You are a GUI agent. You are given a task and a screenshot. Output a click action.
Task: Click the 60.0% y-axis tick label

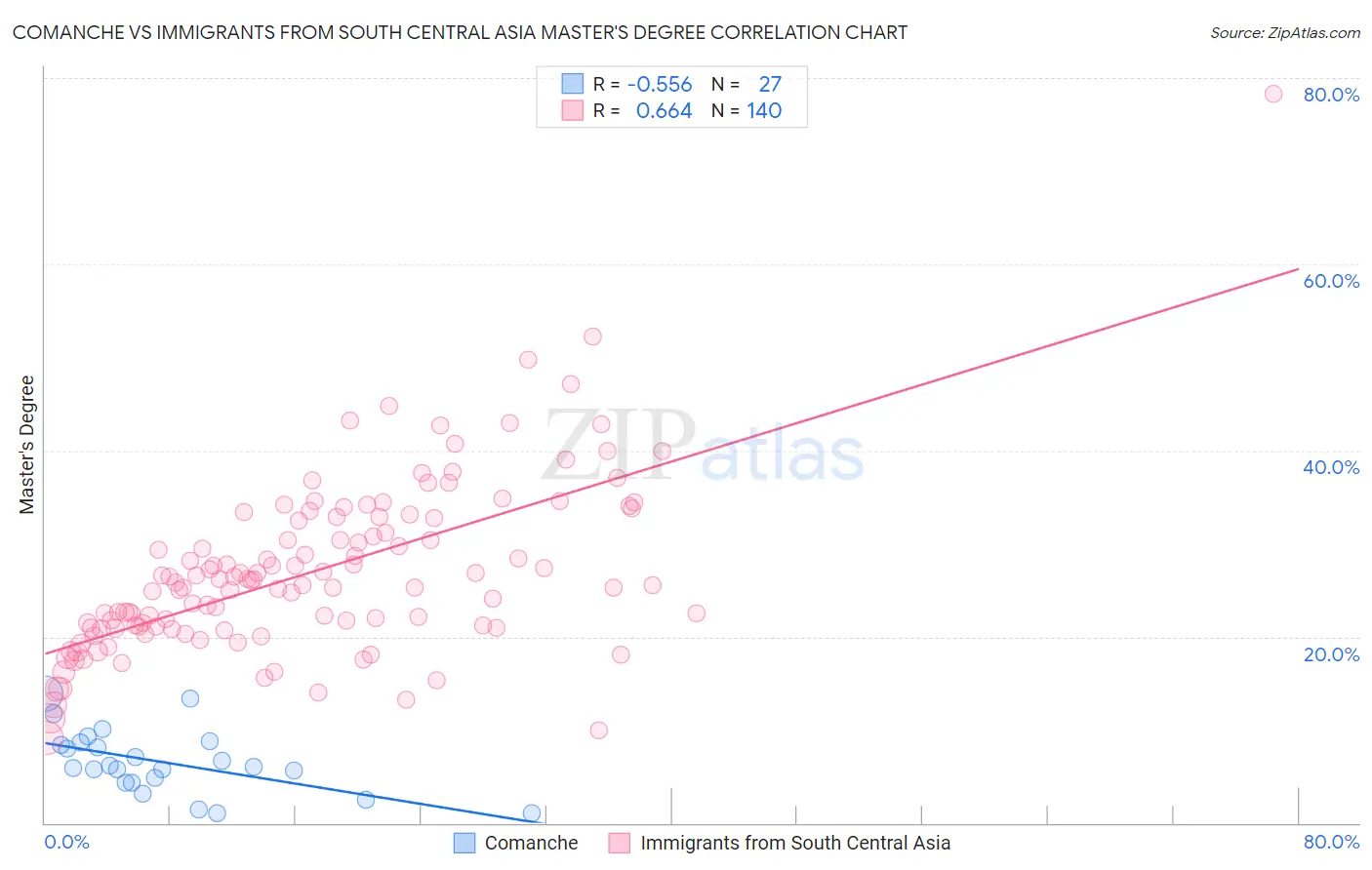[x=1331, y=281]
